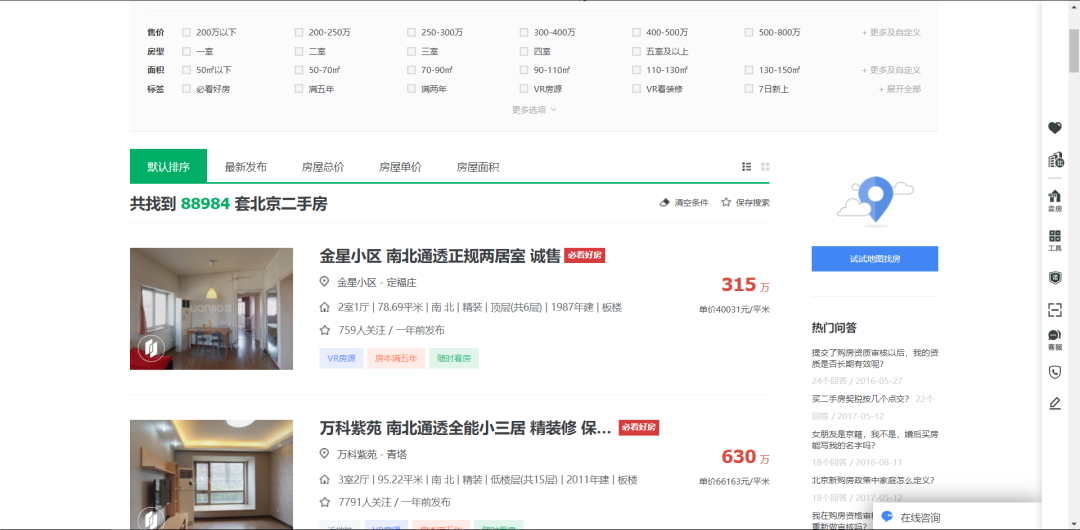Enable the 90-110㎡ area filter
The image size is (1080, 530).
point(524,70)
